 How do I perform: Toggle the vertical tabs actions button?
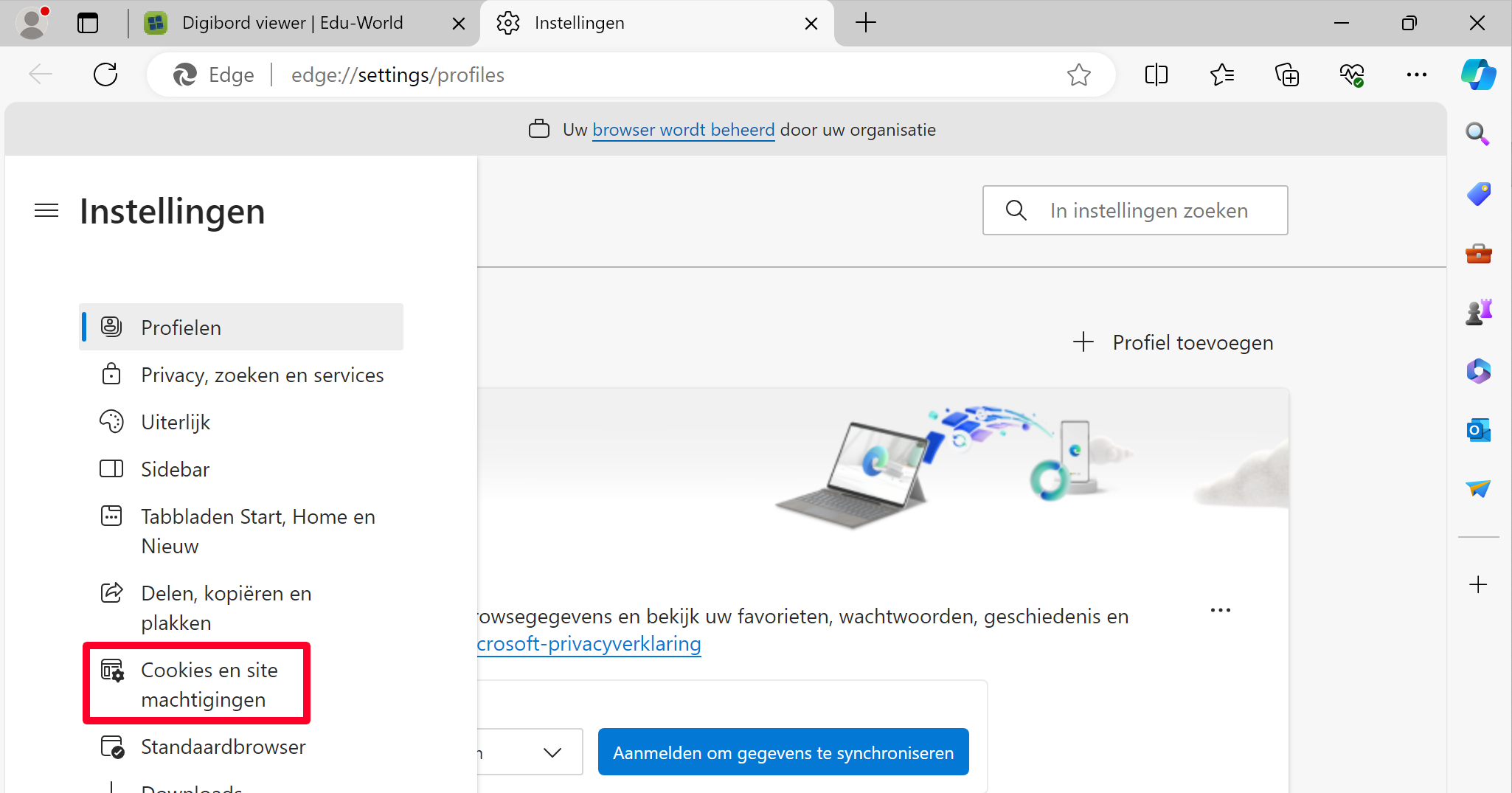tap(88, 23)
